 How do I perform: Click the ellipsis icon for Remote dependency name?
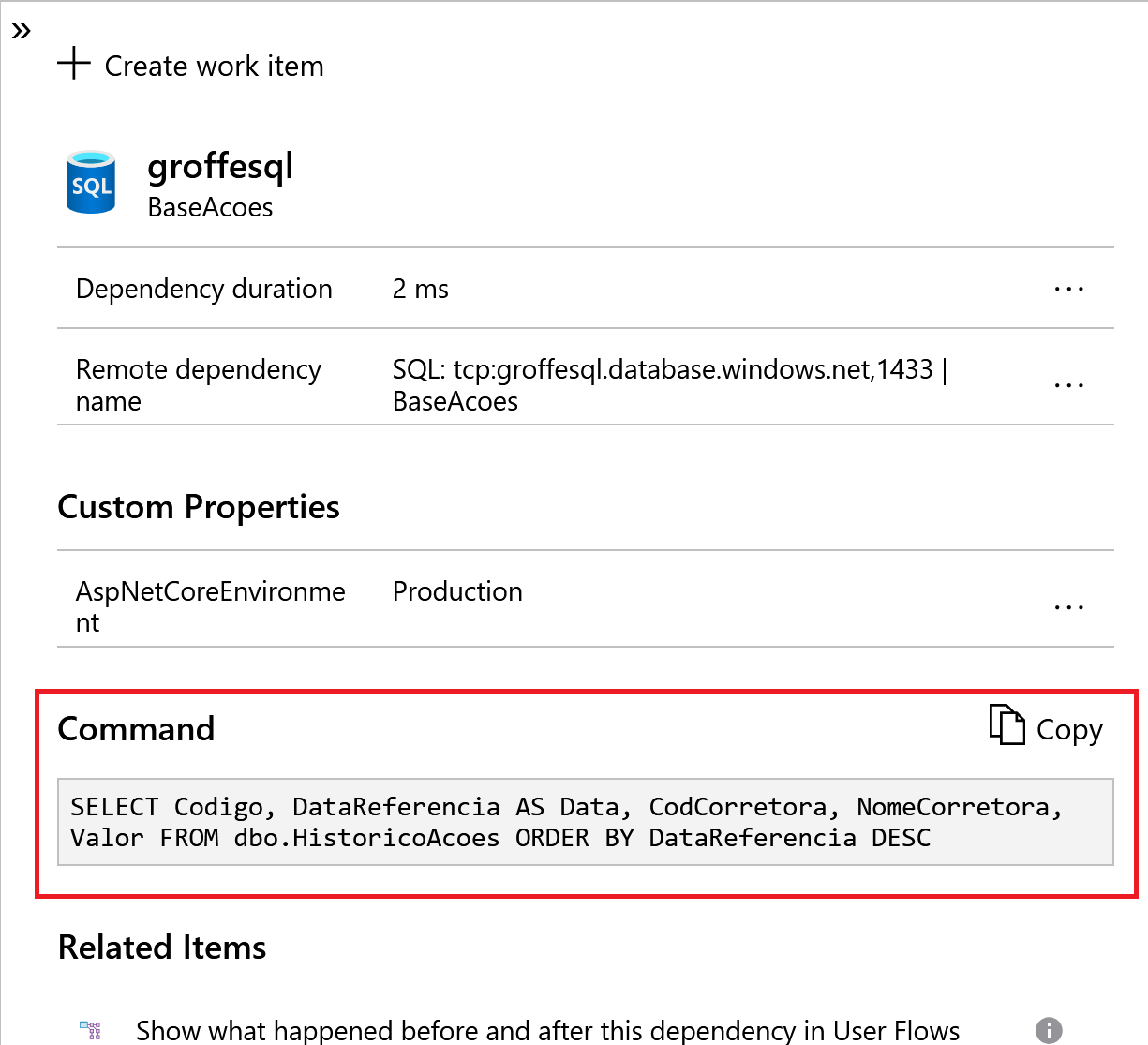(1068, 384)
